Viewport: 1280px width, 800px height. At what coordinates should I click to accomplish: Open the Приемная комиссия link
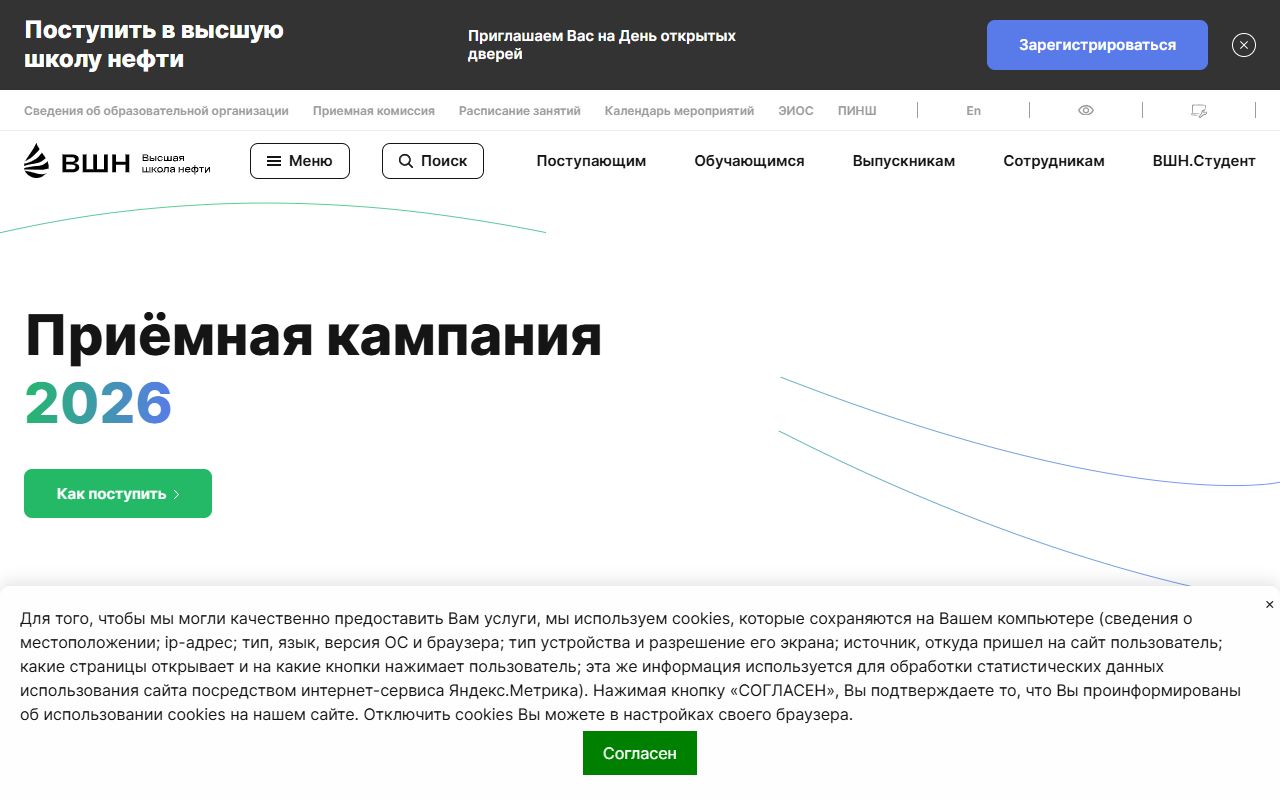(x=374, y=111)
